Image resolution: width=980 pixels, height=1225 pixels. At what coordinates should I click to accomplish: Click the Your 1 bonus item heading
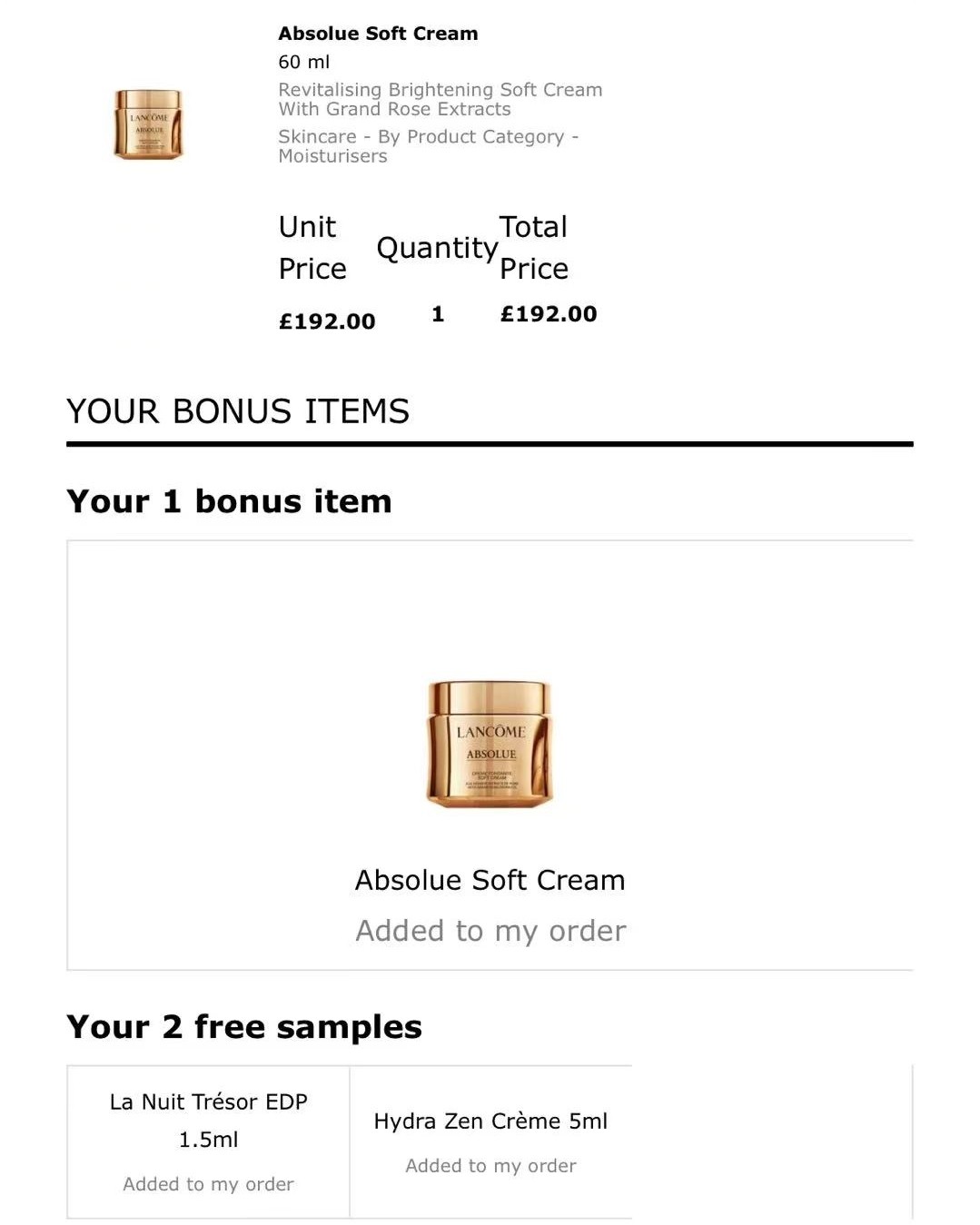[x=229, y=501]
